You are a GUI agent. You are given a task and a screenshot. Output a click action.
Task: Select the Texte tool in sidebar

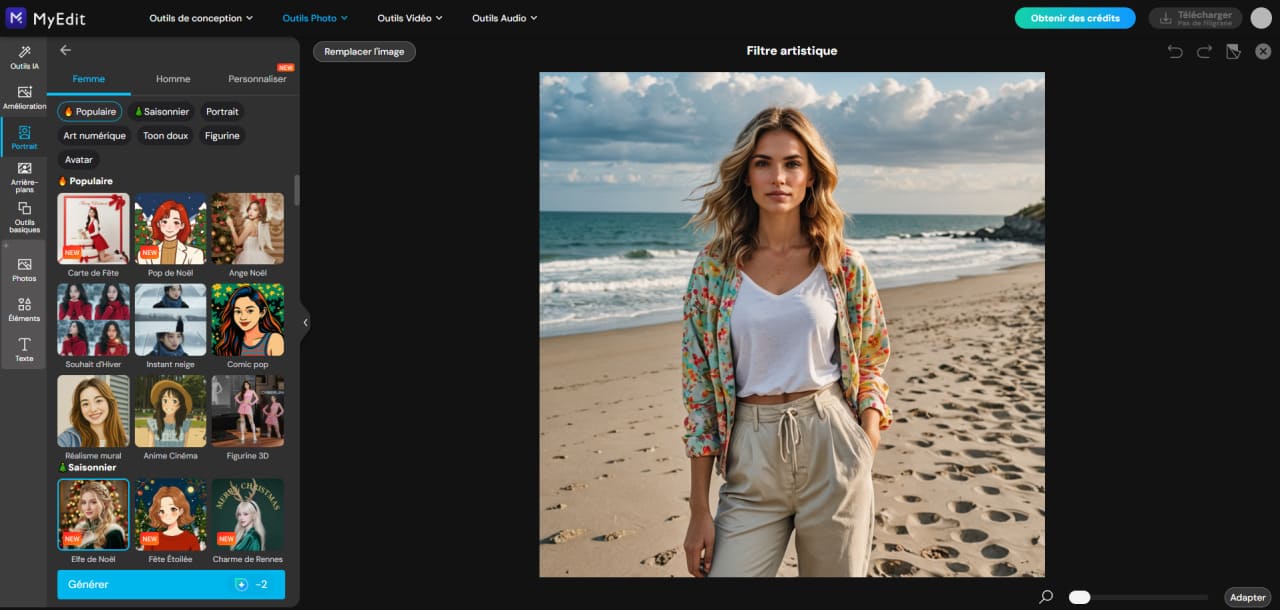pos(24,350)
